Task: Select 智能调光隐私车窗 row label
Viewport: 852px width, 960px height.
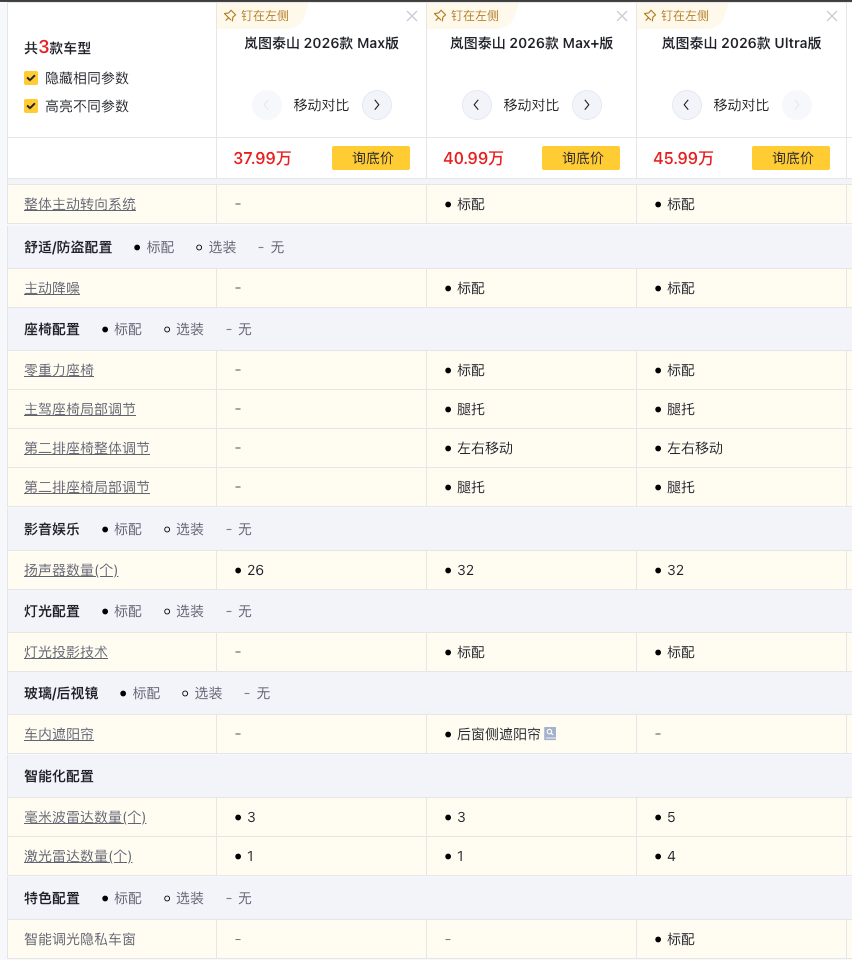Action: pos(80,939)
